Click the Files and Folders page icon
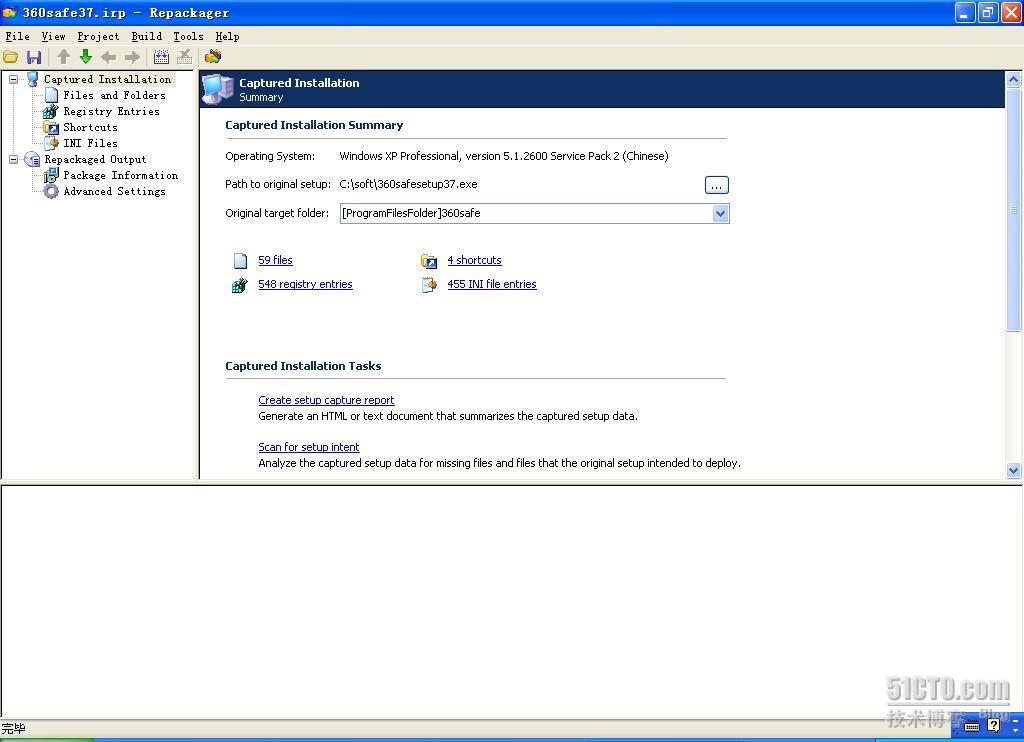The width and height of the screenshot is (1024, 742). 51,95
